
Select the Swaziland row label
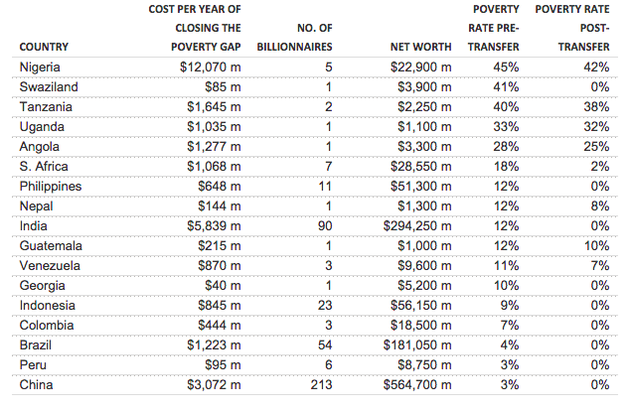pyautogui.click(x=48, y=88)
